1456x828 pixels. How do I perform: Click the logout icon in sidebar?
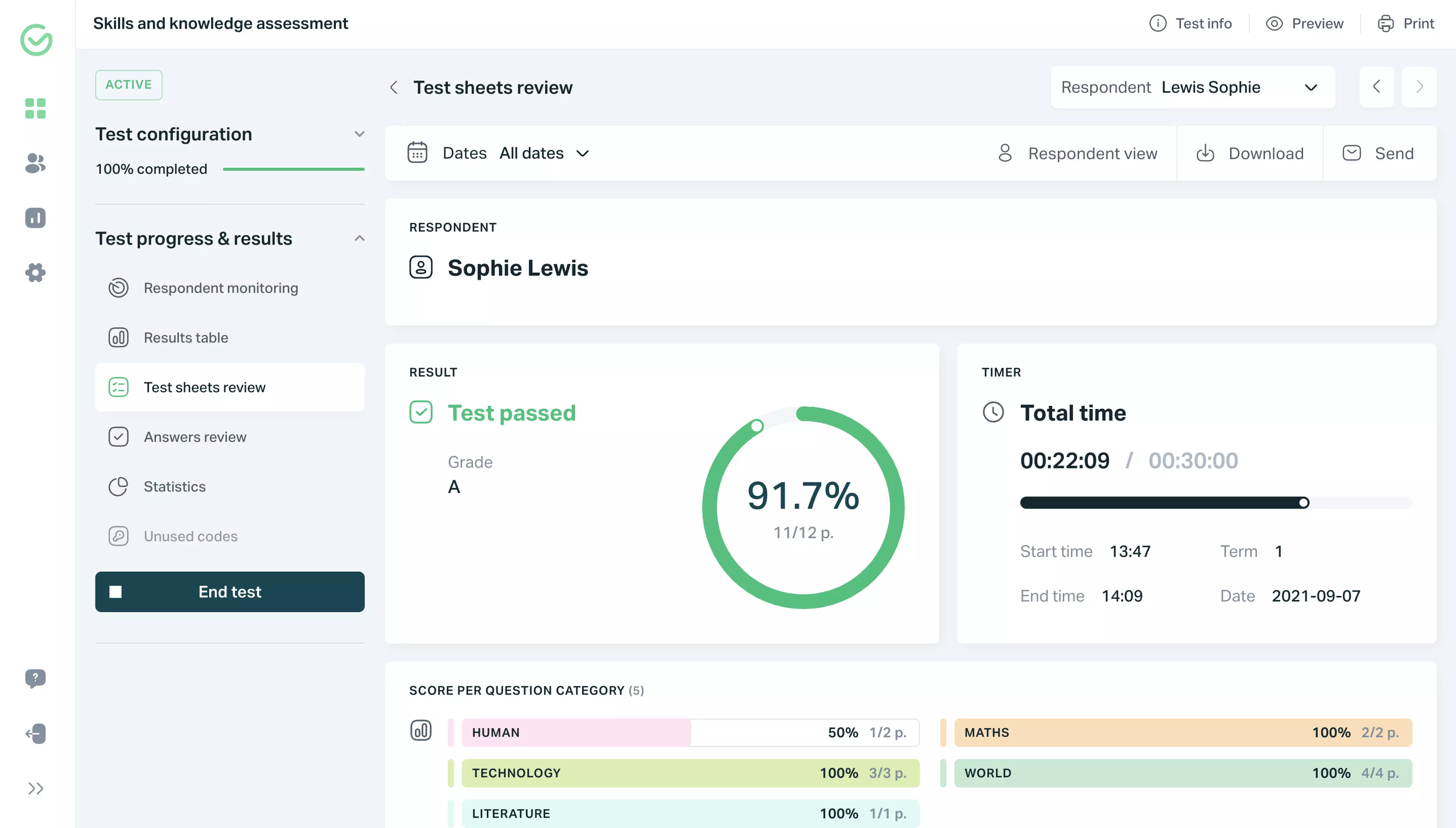click(35, 734)
